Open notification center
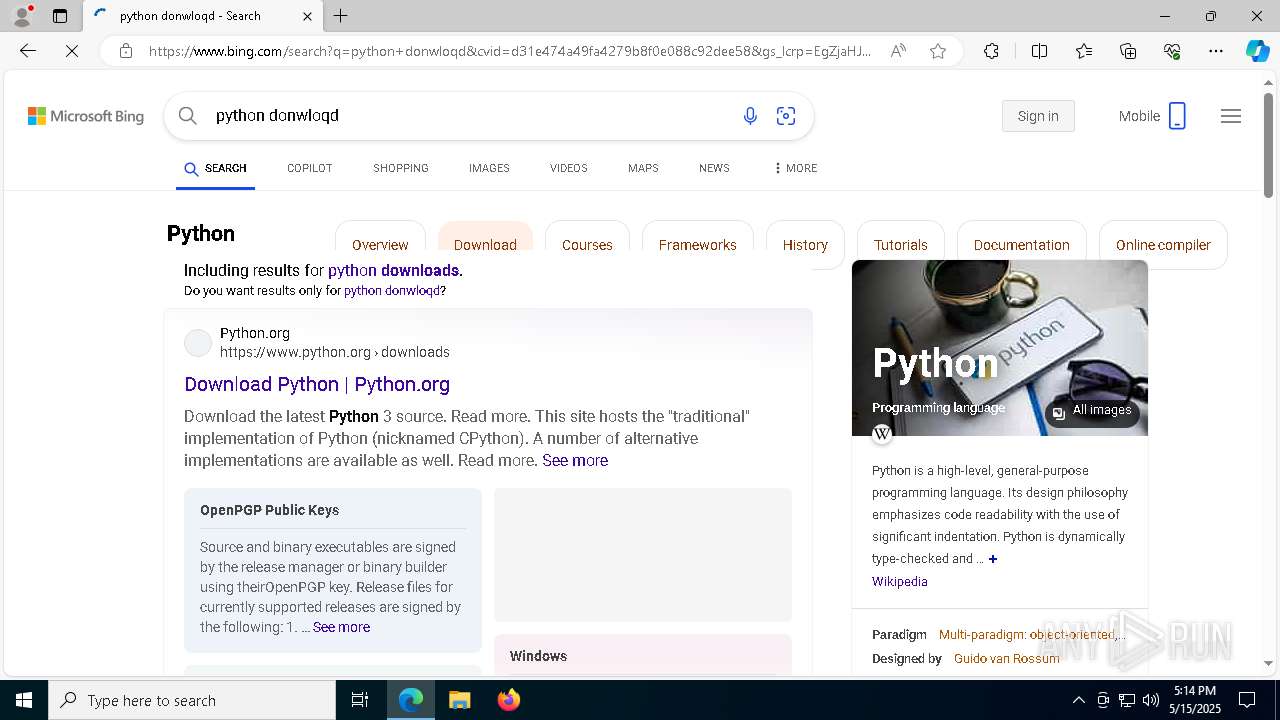Screen dimensions: 1280x720 (x=1247, y=700)
